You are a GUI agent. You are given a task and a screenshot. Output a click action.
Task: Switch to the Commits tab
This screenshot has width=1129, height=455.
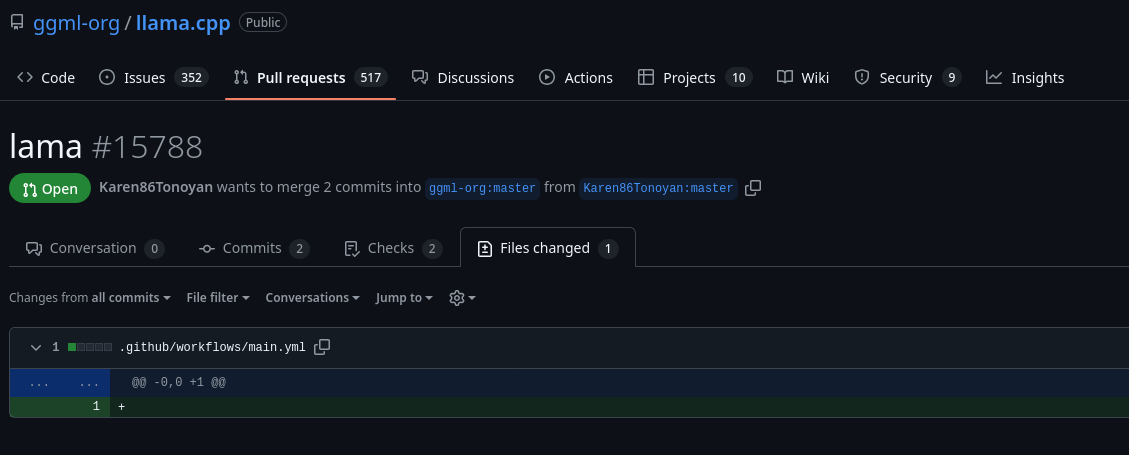254,248
